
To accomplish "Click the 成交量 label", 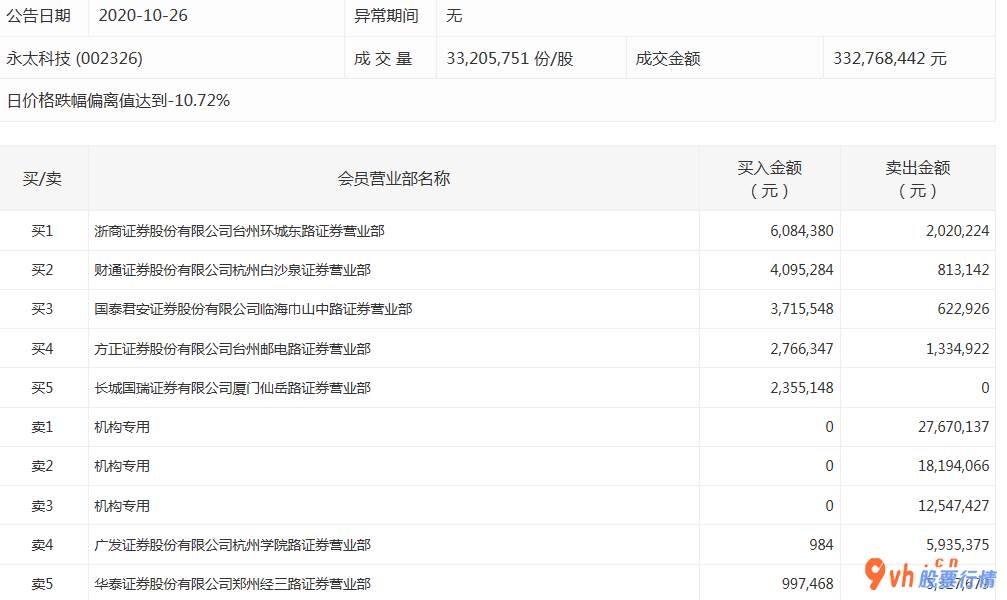I will point(383,58).
